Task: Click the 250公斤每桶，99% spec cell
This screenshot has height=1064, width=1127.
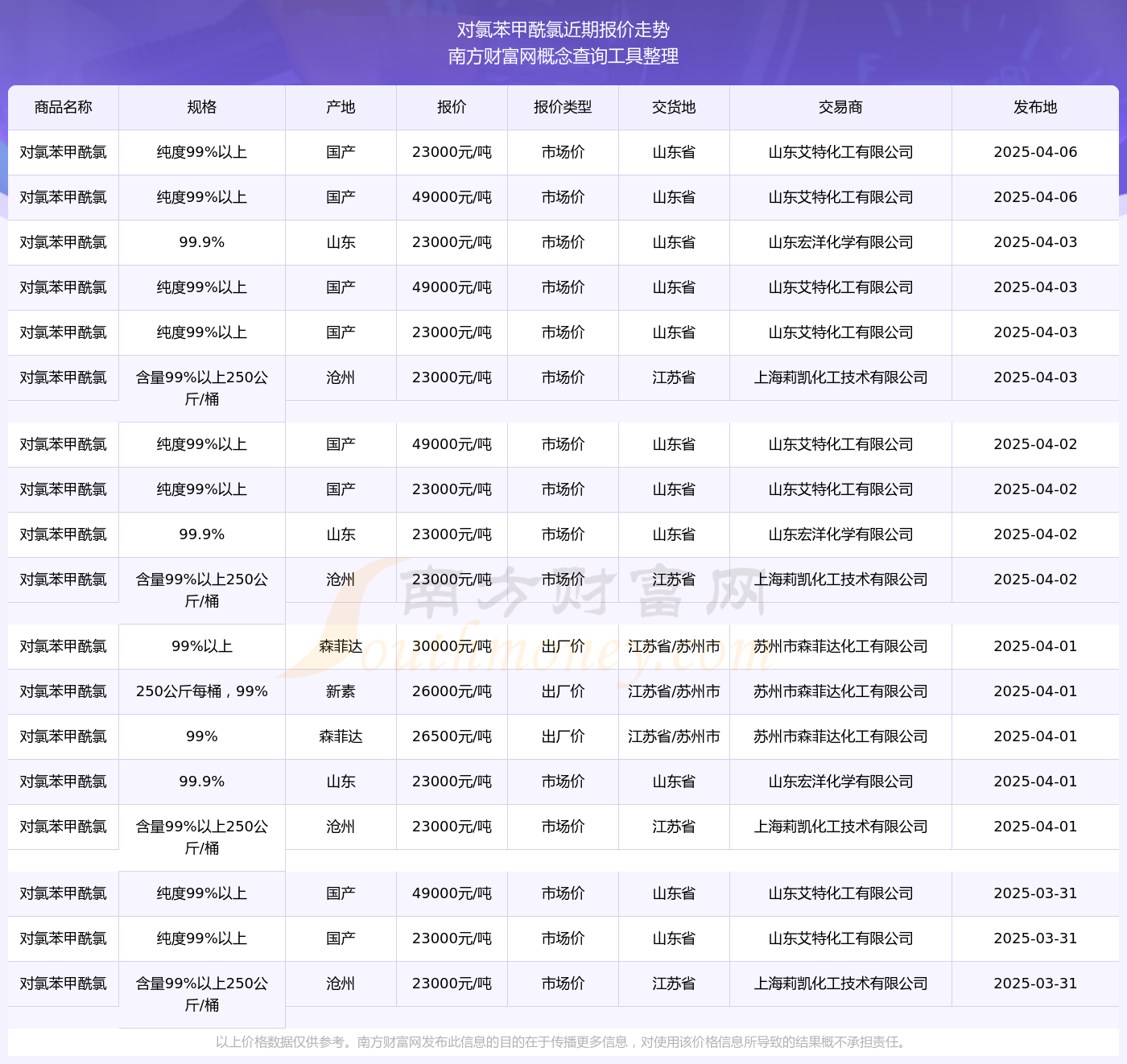Action: (202, 691)
